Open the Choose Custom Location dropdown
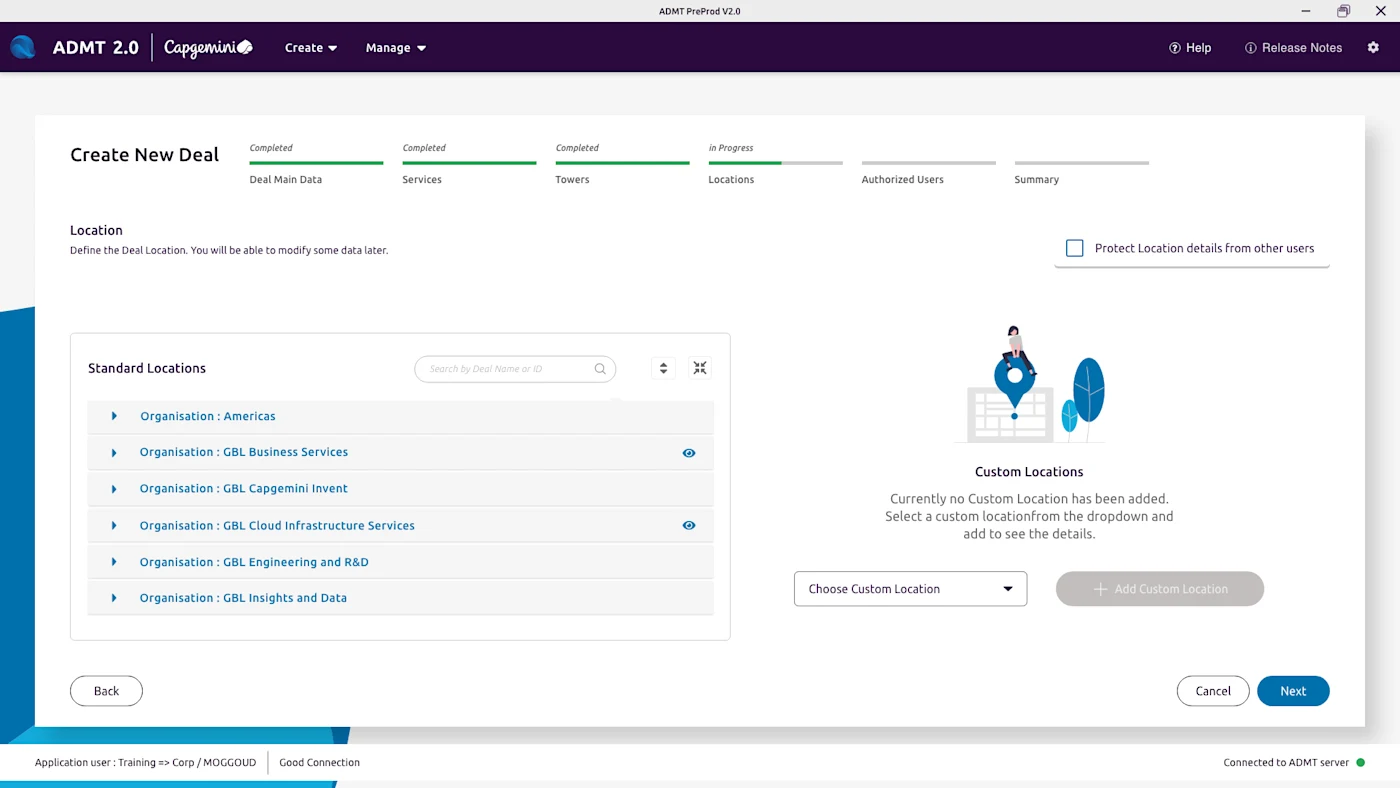Image resolution: width=1400 pixels, height=788 pixels. pos(910,589)
